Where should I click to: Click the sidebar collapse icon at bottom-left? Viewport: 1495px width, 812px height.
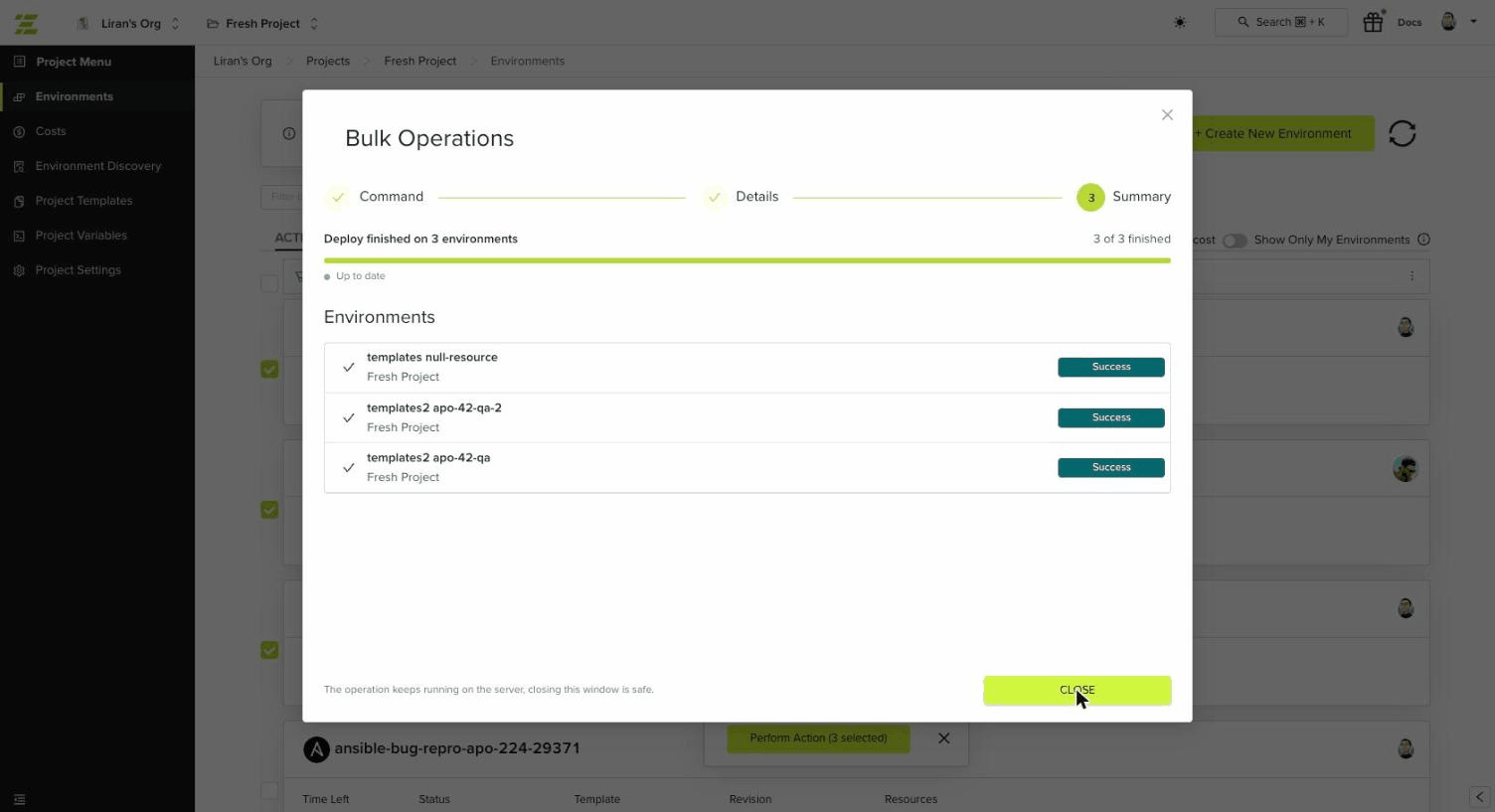(19, 799)
